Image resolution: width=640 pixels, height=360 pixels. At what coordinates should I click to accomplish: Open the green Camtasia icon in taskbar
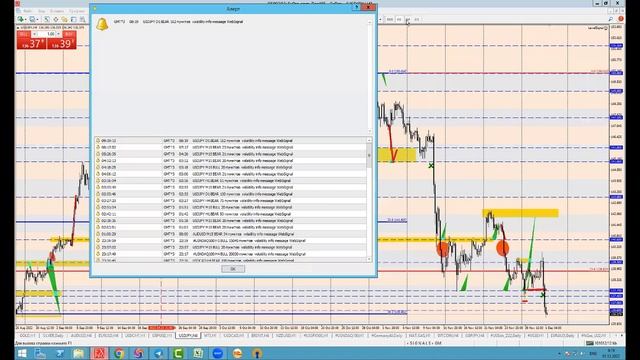(178, 353)
